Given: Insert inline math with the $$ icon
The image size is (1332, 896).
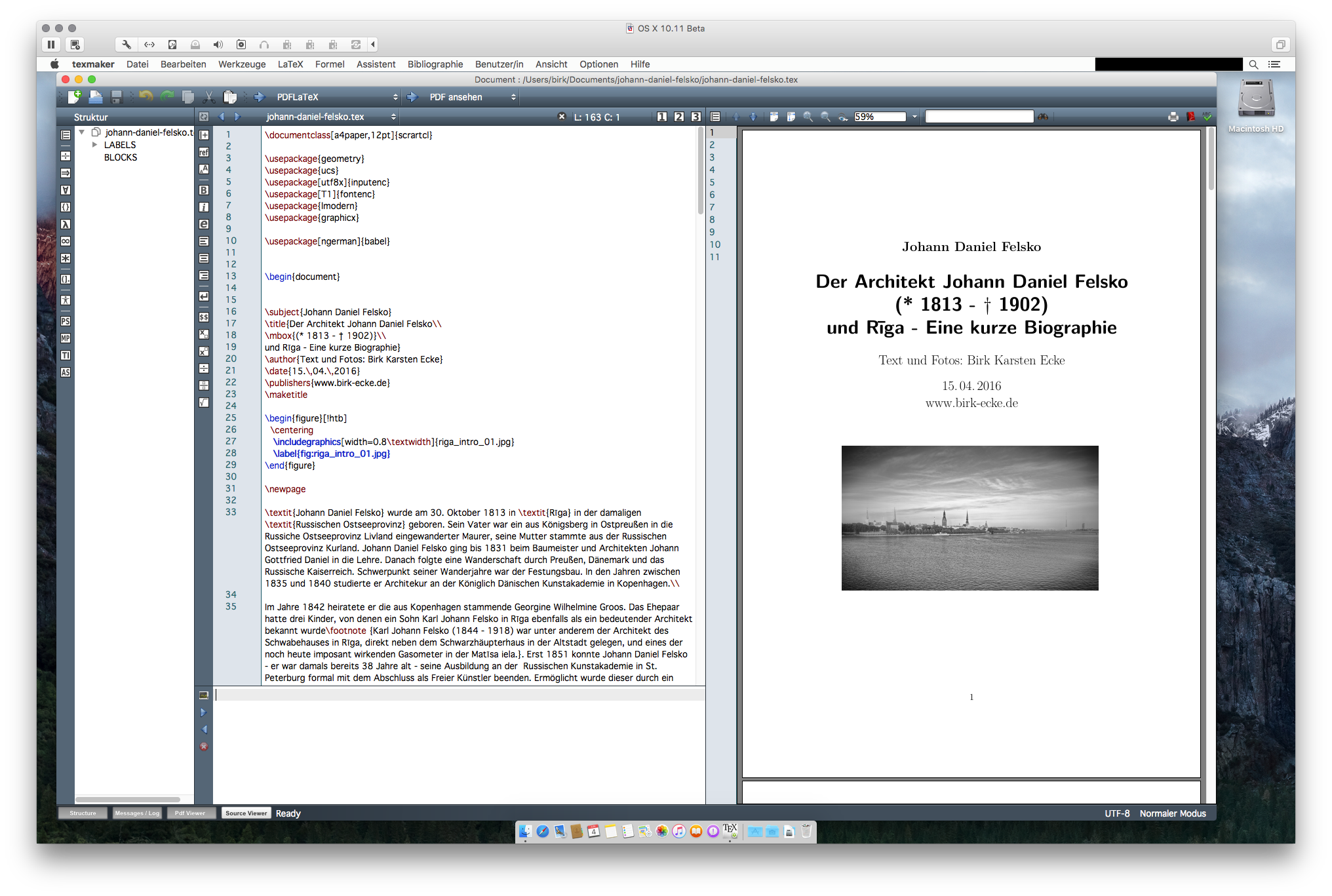Looking at the screenshot, I should pyautogui.click(x=204, y=317).
